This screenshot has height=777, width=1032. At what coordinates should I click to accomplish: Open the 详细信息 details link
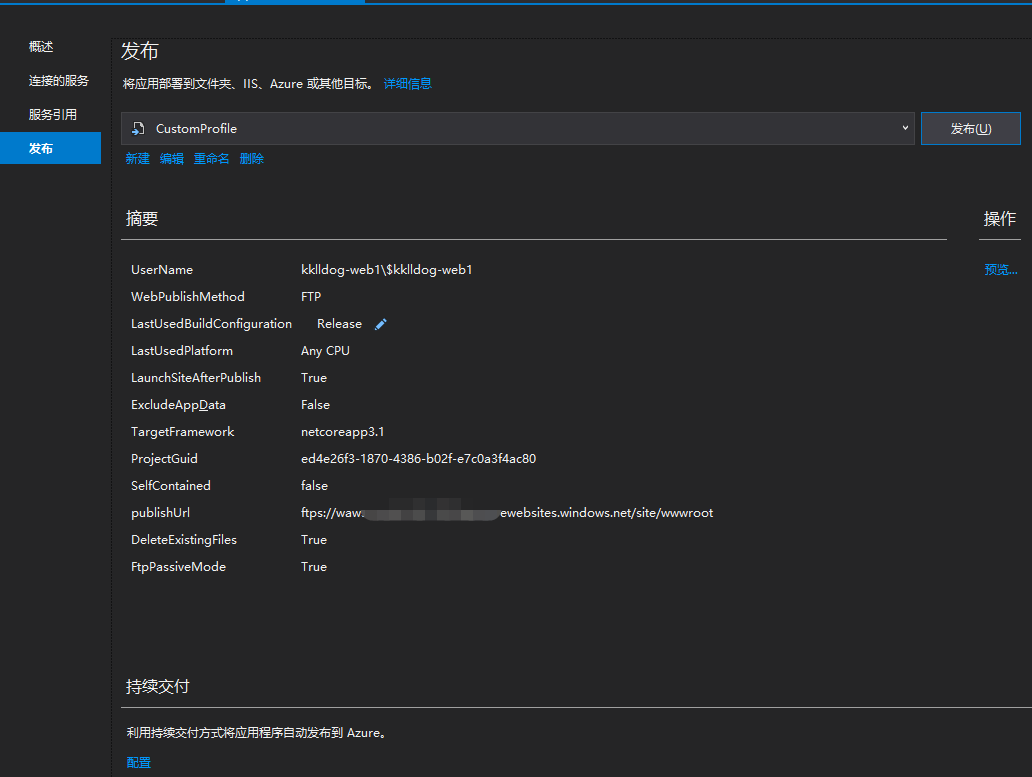coord(407,83)
